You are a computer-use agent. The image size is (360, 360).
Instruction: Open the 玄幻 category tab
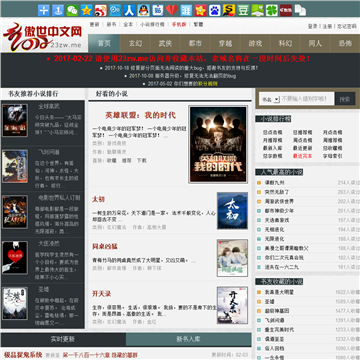coord(135,43)
